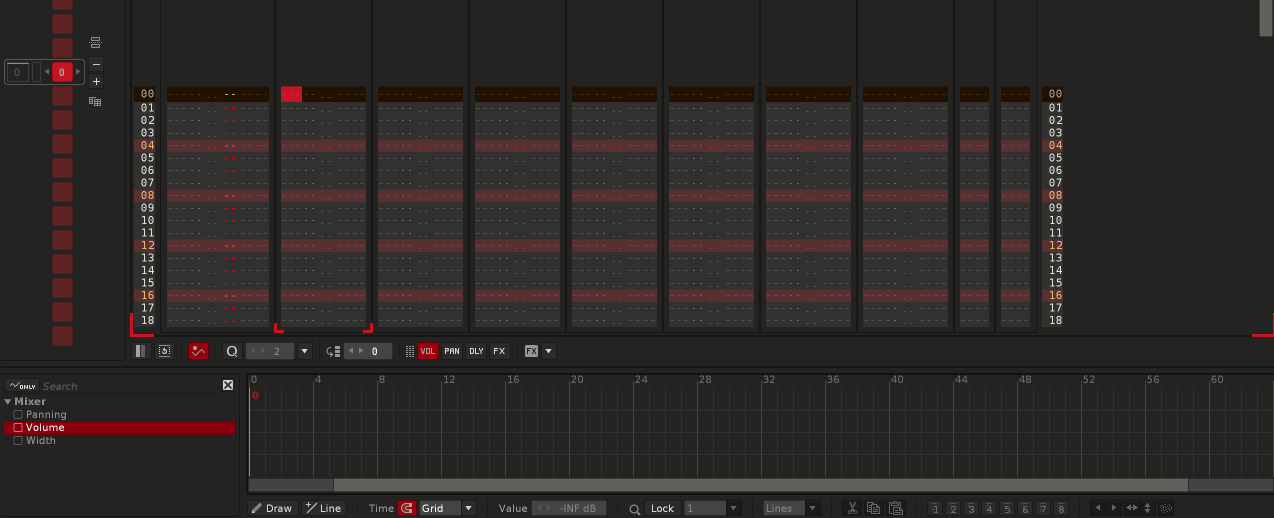
Task: Select Volume in the Mixer list
Action: click(x=45, y=427)
